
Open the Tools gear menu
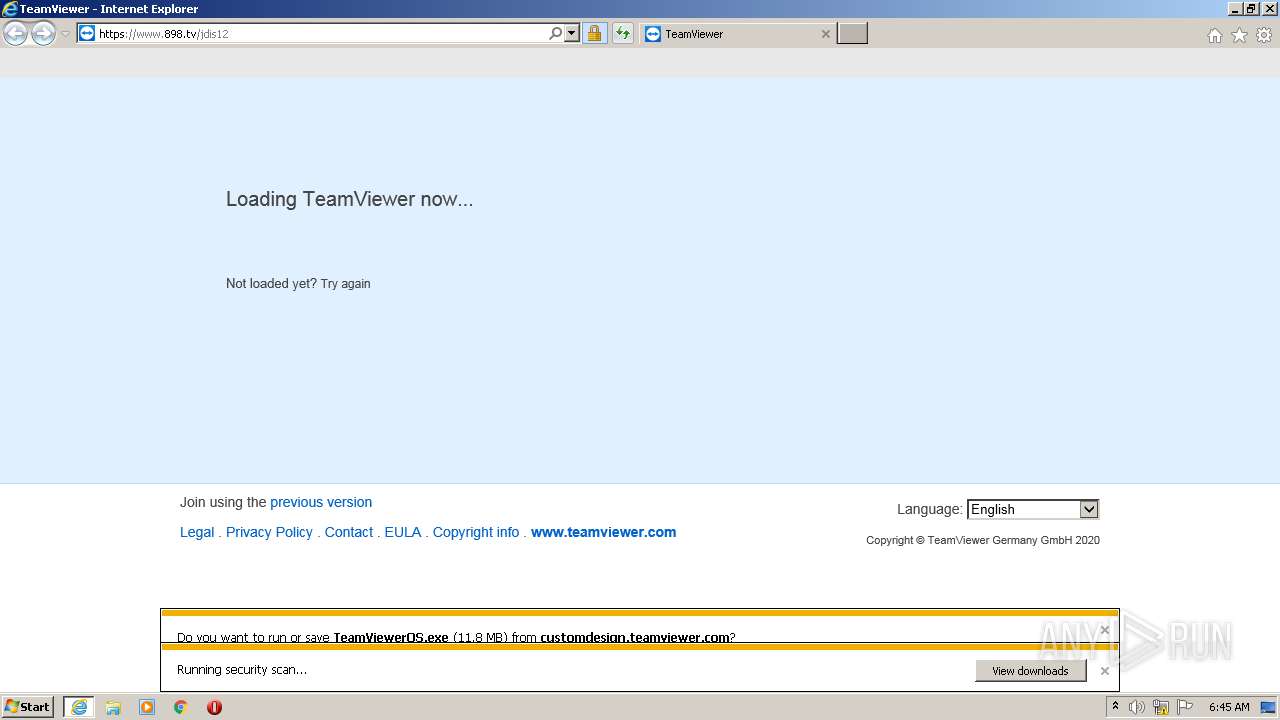pos(1264,35)
